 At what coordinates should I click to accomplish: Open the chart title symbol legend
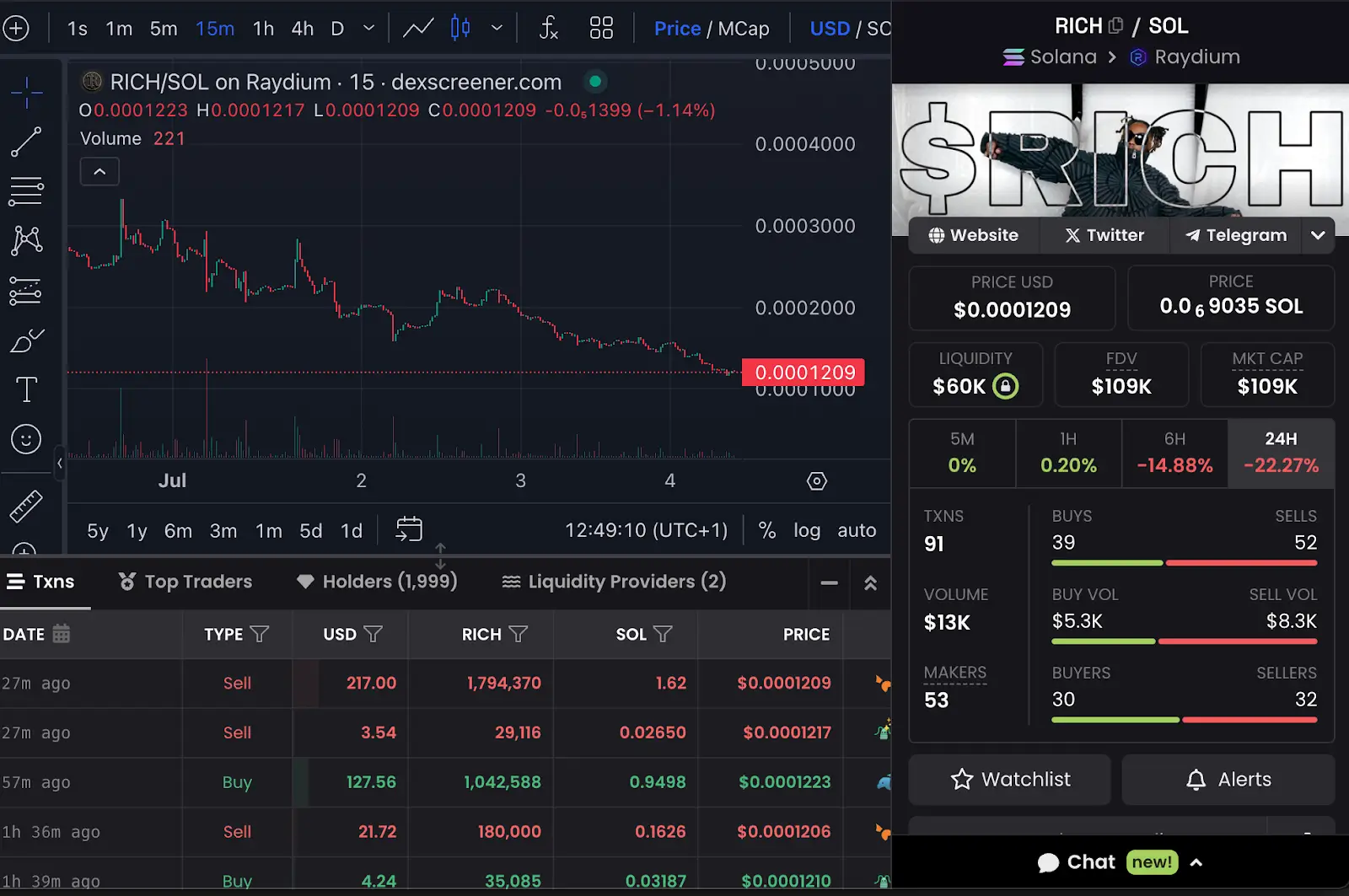336,82
